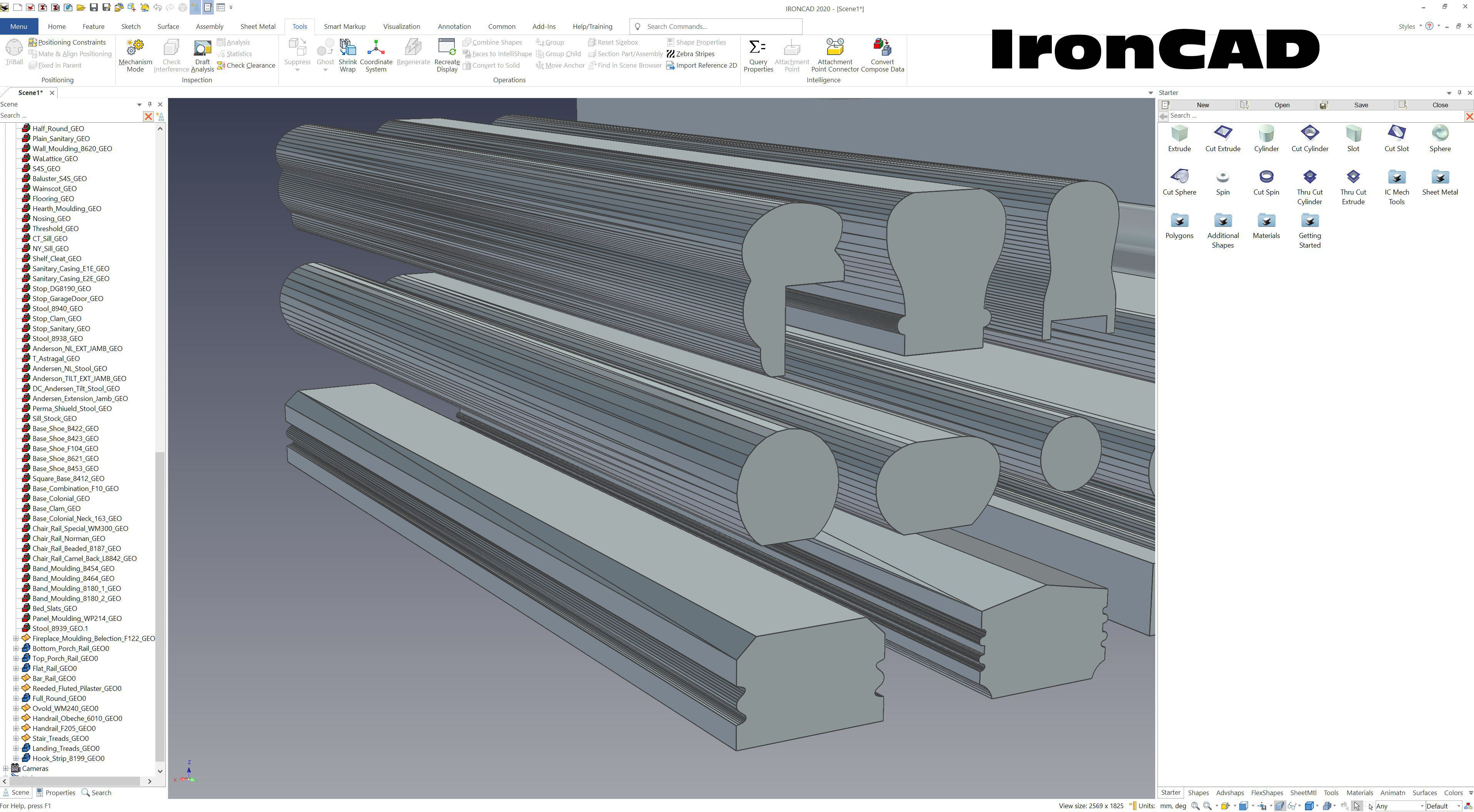Open Coordinate System tool

(376, 55)
